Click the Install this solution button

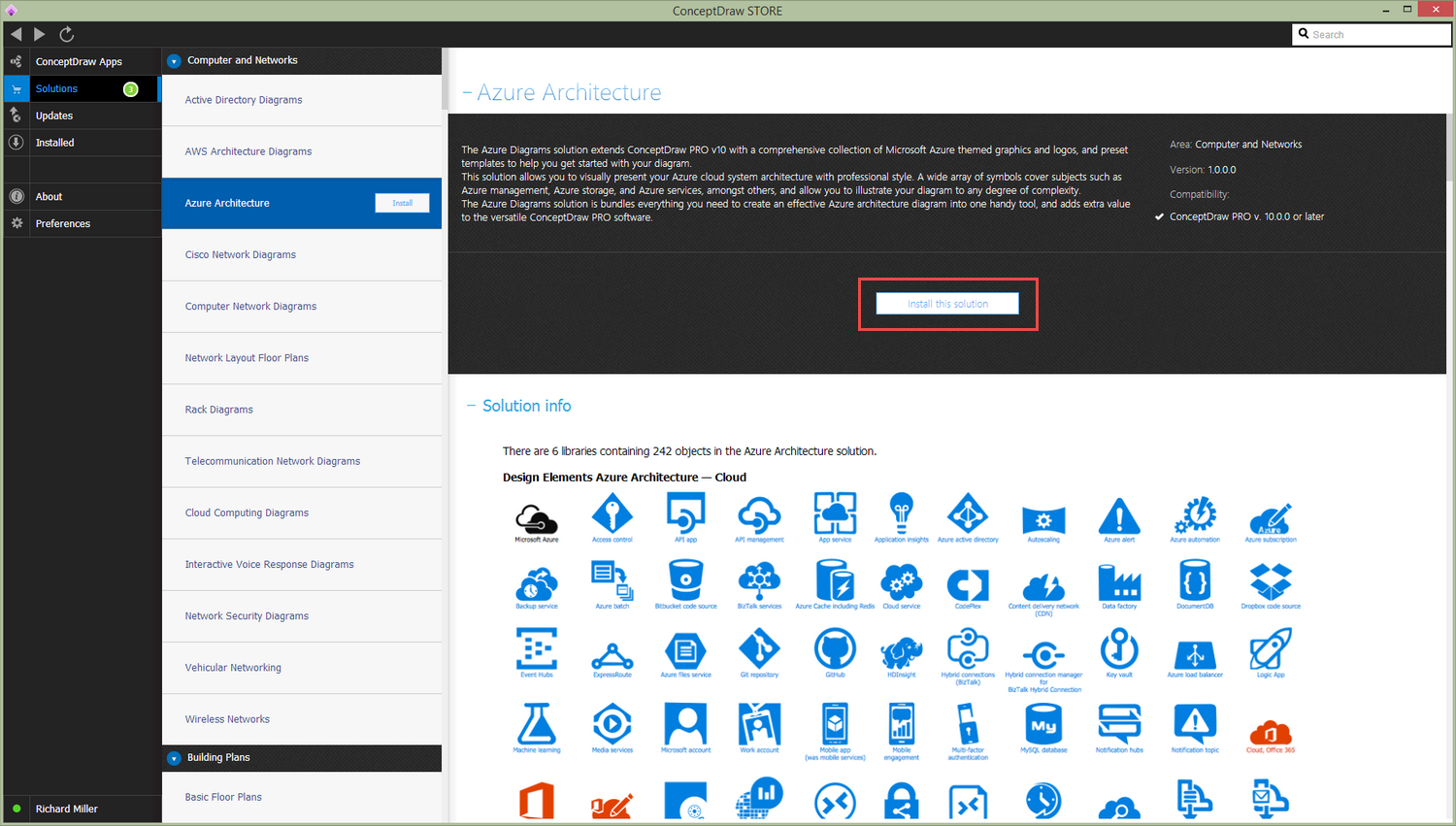[x=947, y=303]
